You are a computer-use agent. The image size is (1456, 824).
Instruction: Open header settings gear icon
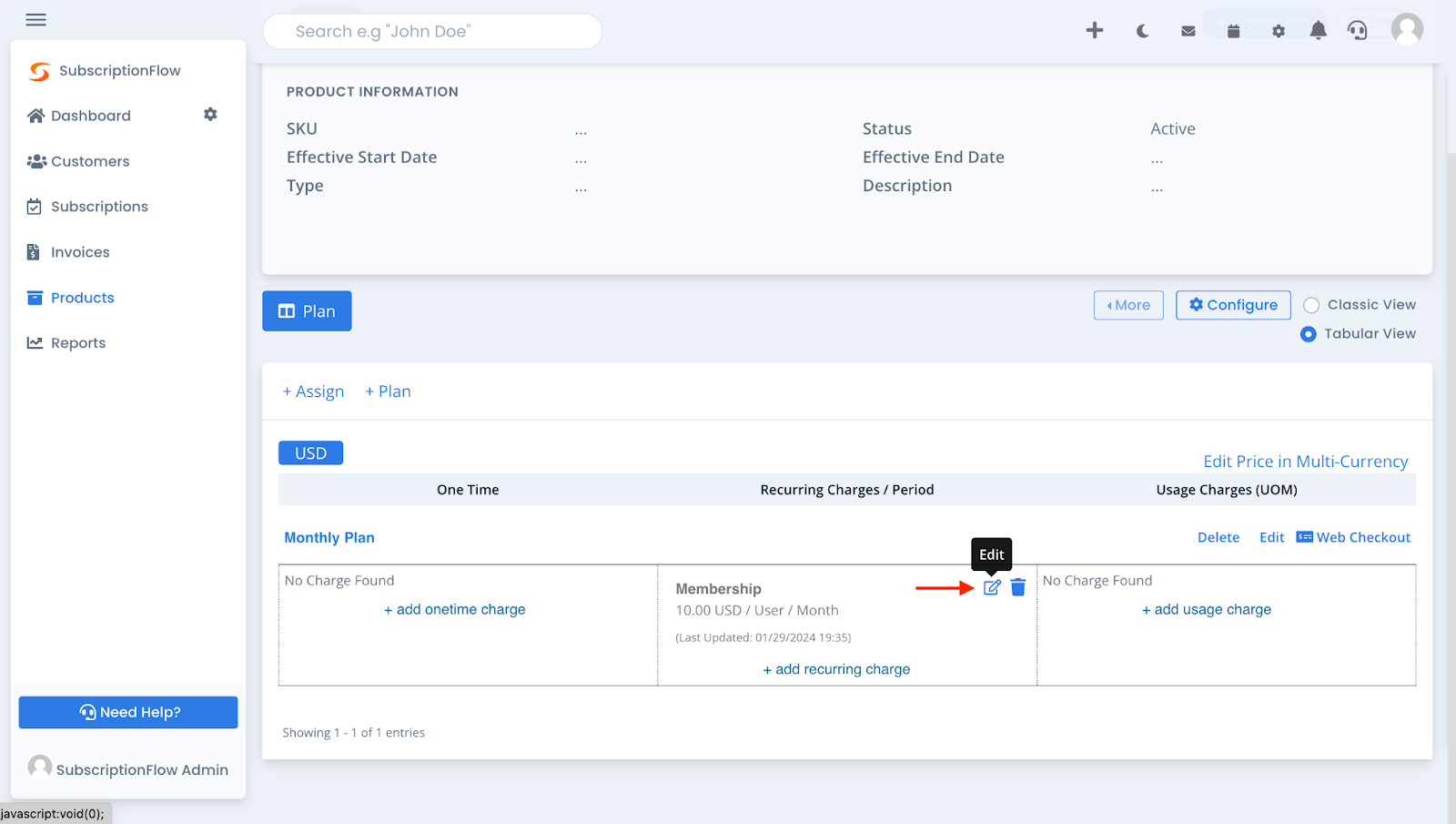tap(1279, 31)
